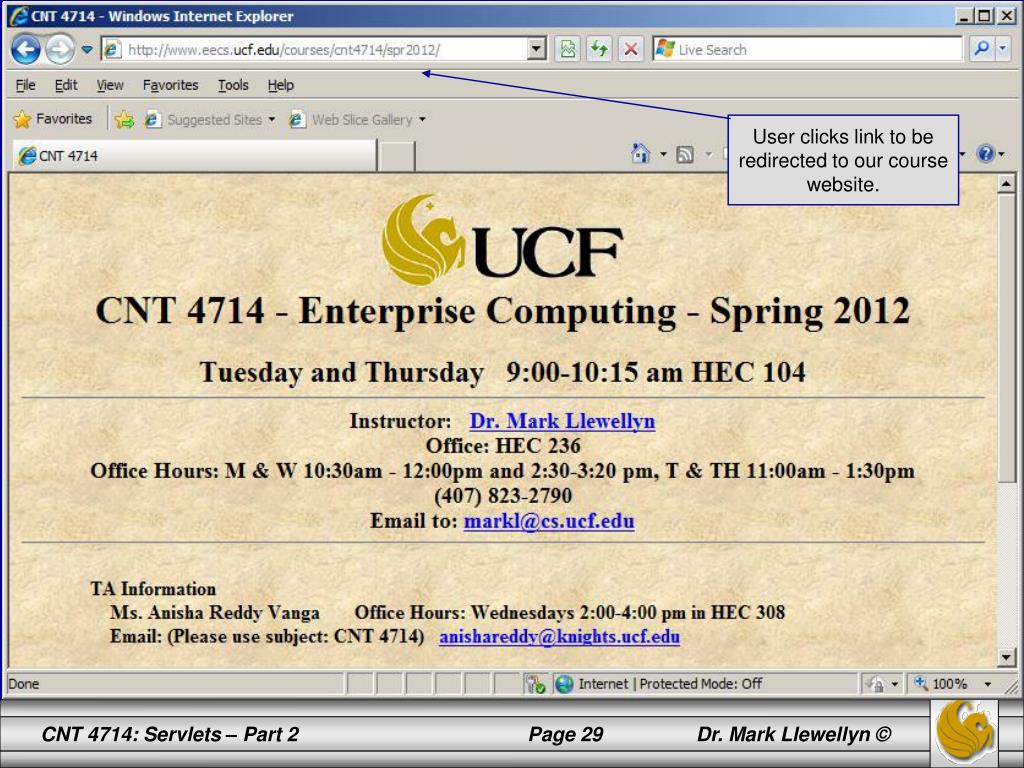Open the Help menu
This screenshot has height=768, width=1024.
[281, 85]
